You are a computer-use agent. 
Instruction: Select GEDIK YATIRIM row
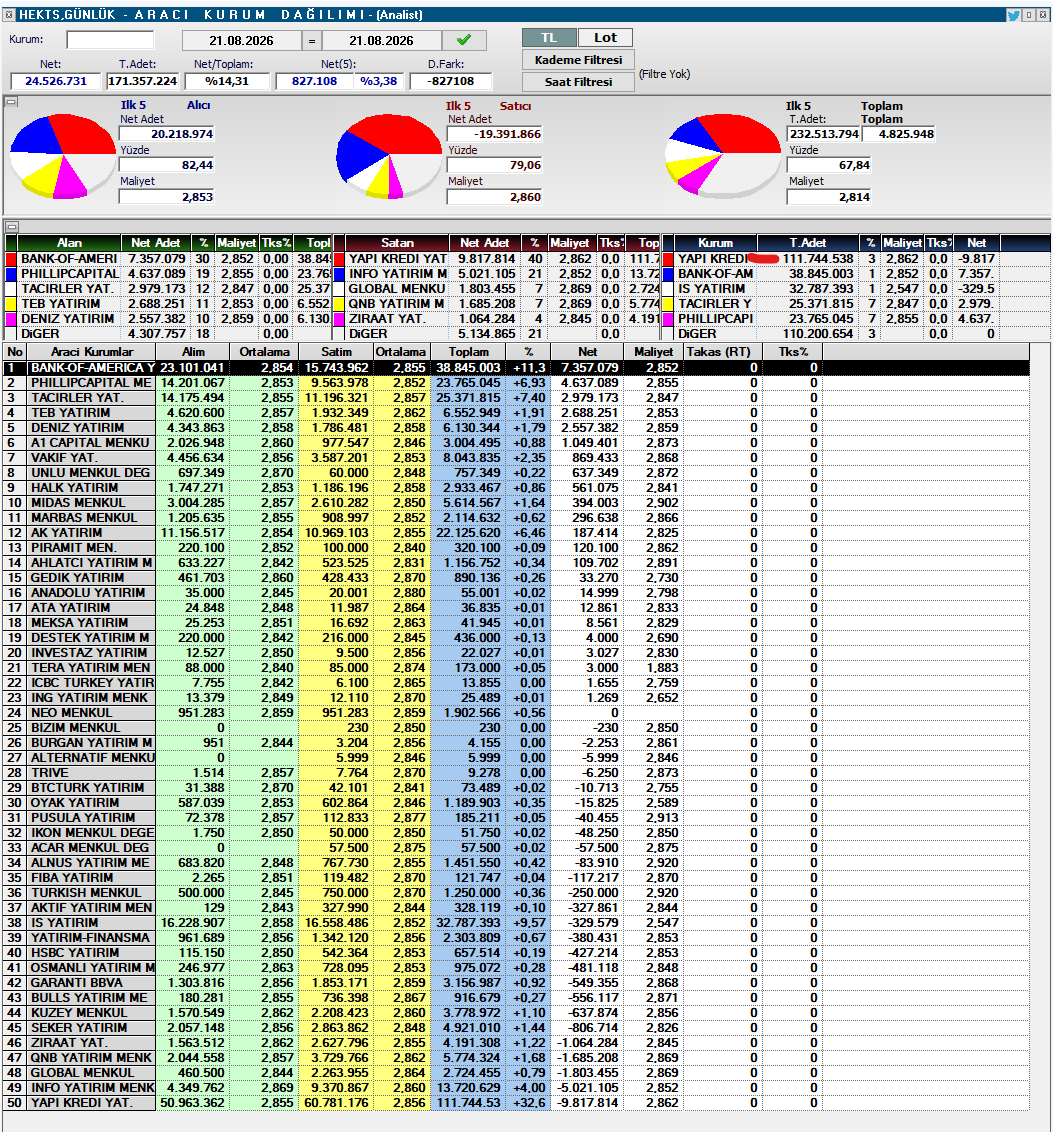[516, 578]
